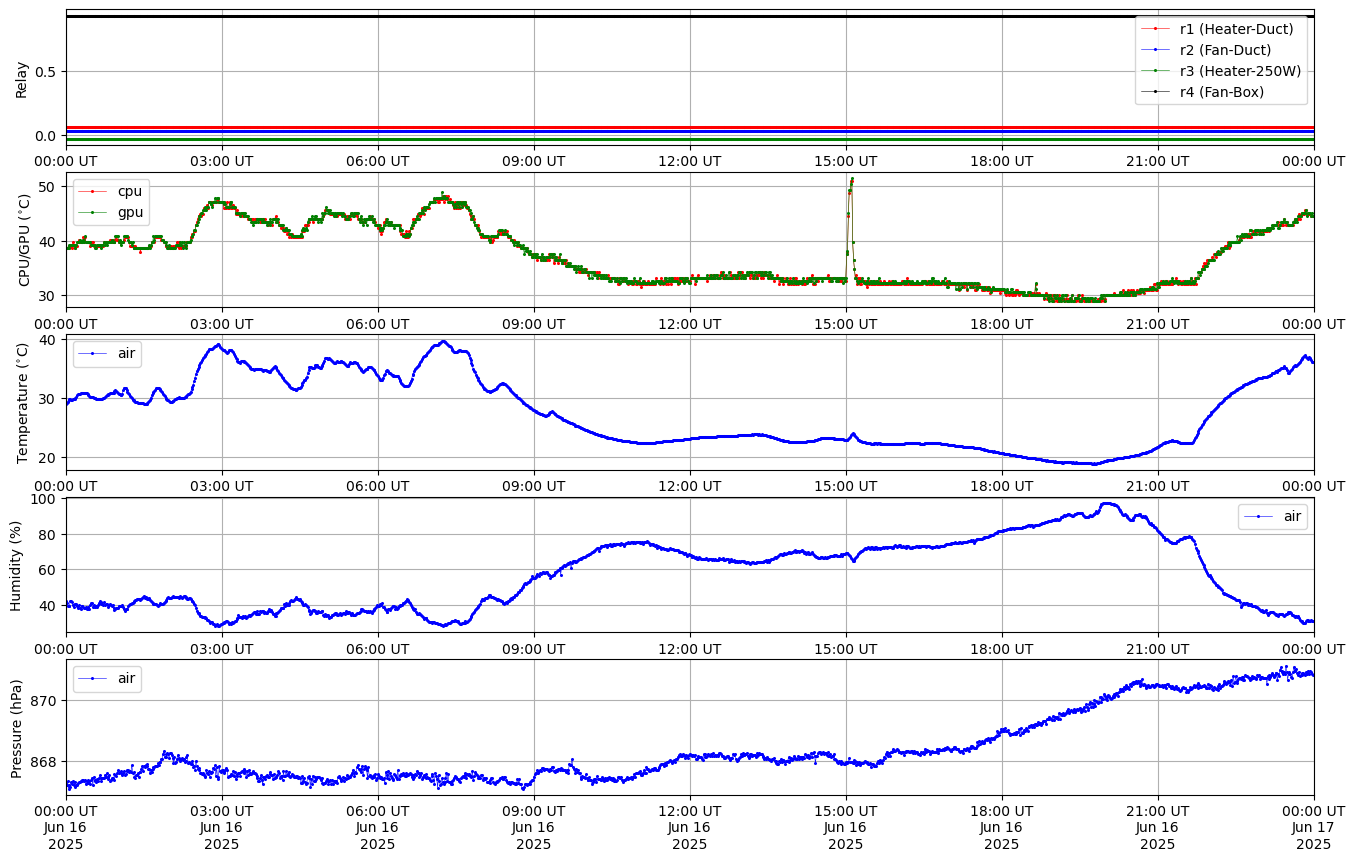1355x861 pixels.
Task: Click the 20 tick on Temperature axis
Action: [50, 457]
